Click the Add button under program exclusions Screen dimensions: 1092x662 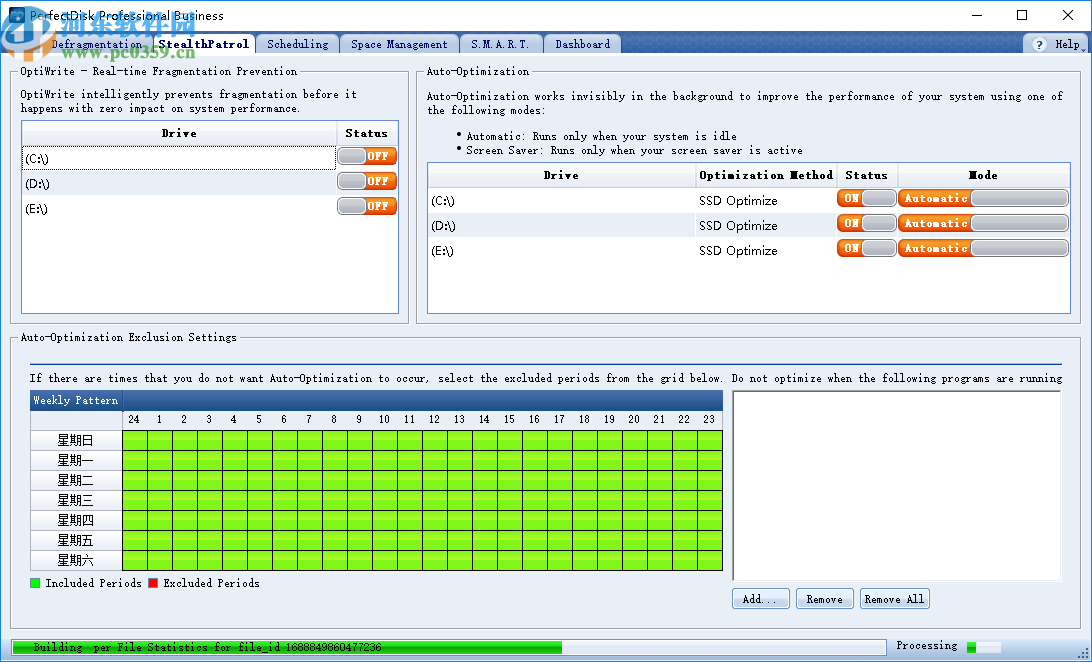(760, 598)
